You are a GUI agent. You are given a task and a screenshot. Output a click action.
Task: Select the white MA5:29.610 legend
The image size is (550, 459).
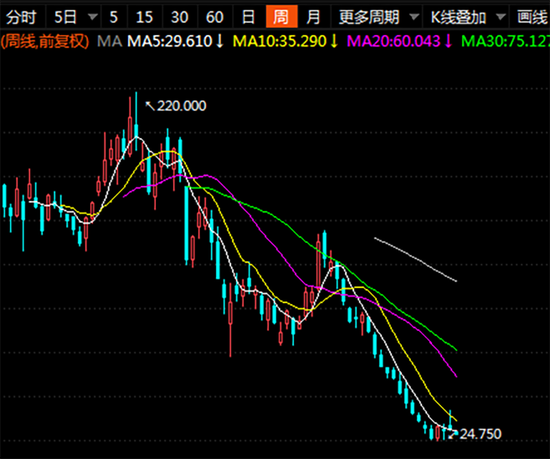click(175, 42)
